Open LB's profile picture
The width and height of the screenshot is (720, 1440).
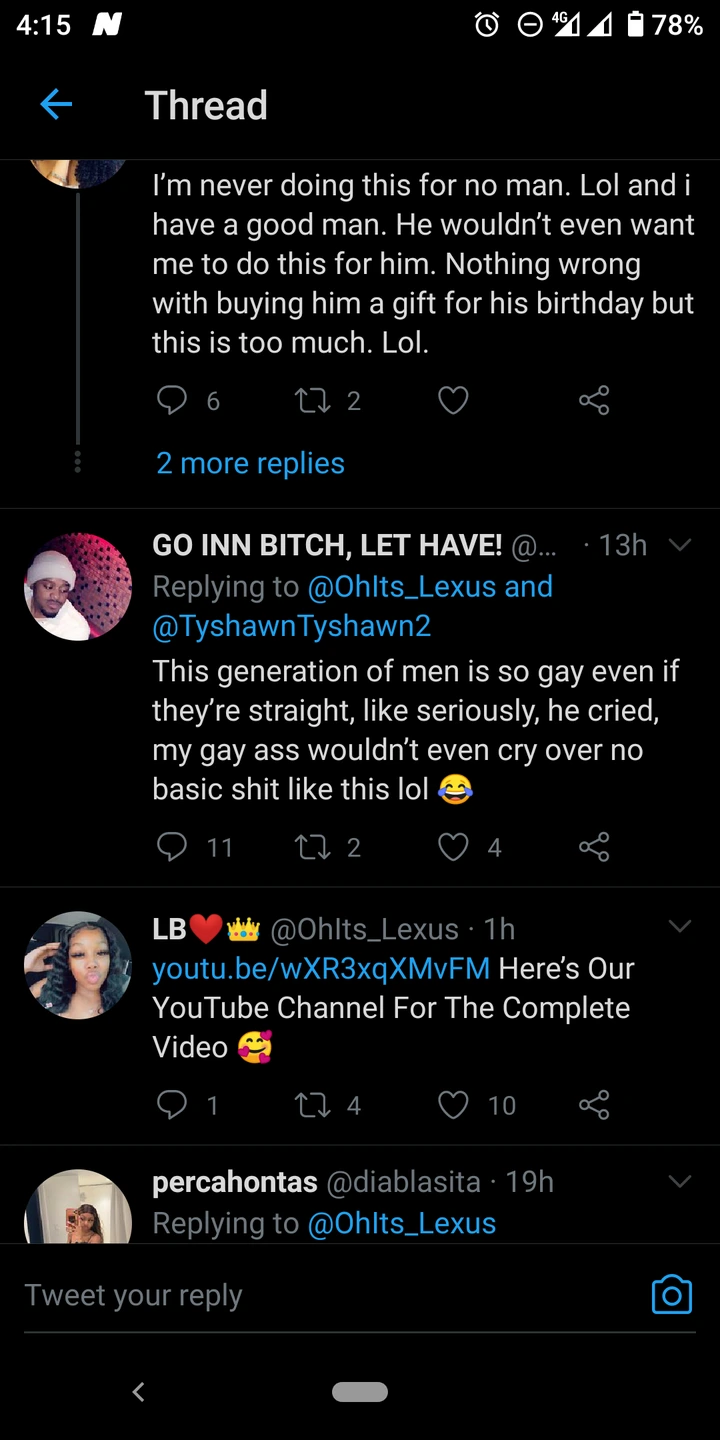coord(78,965)
